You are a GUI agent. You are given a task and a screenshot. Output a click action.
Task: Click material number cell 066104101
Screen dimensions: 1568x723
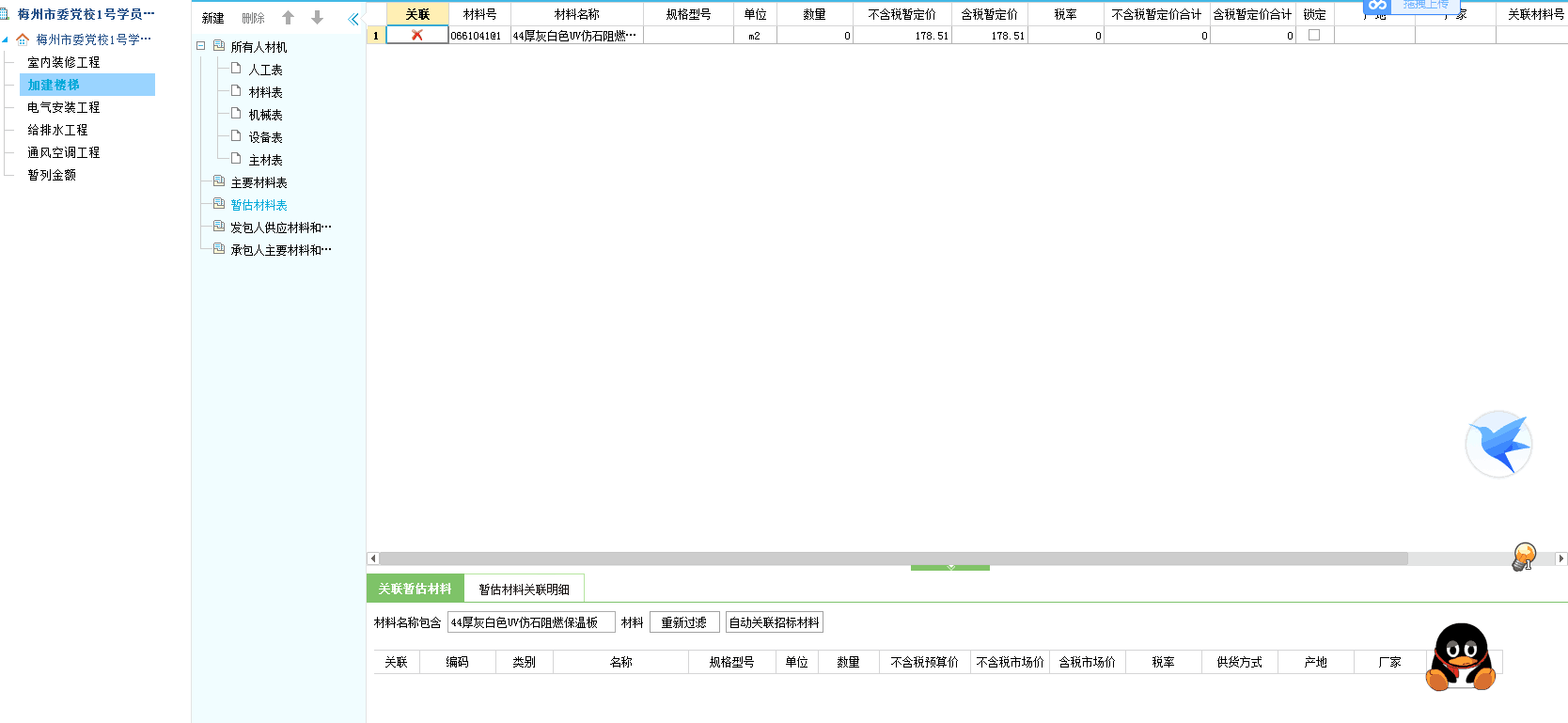[479, 36]
